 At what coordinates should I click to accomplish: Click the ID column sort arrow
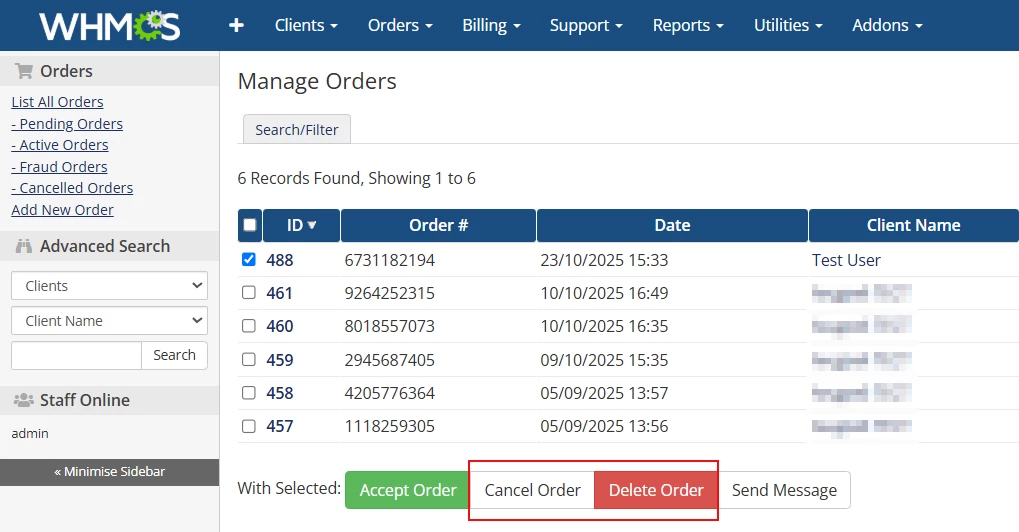312,225
